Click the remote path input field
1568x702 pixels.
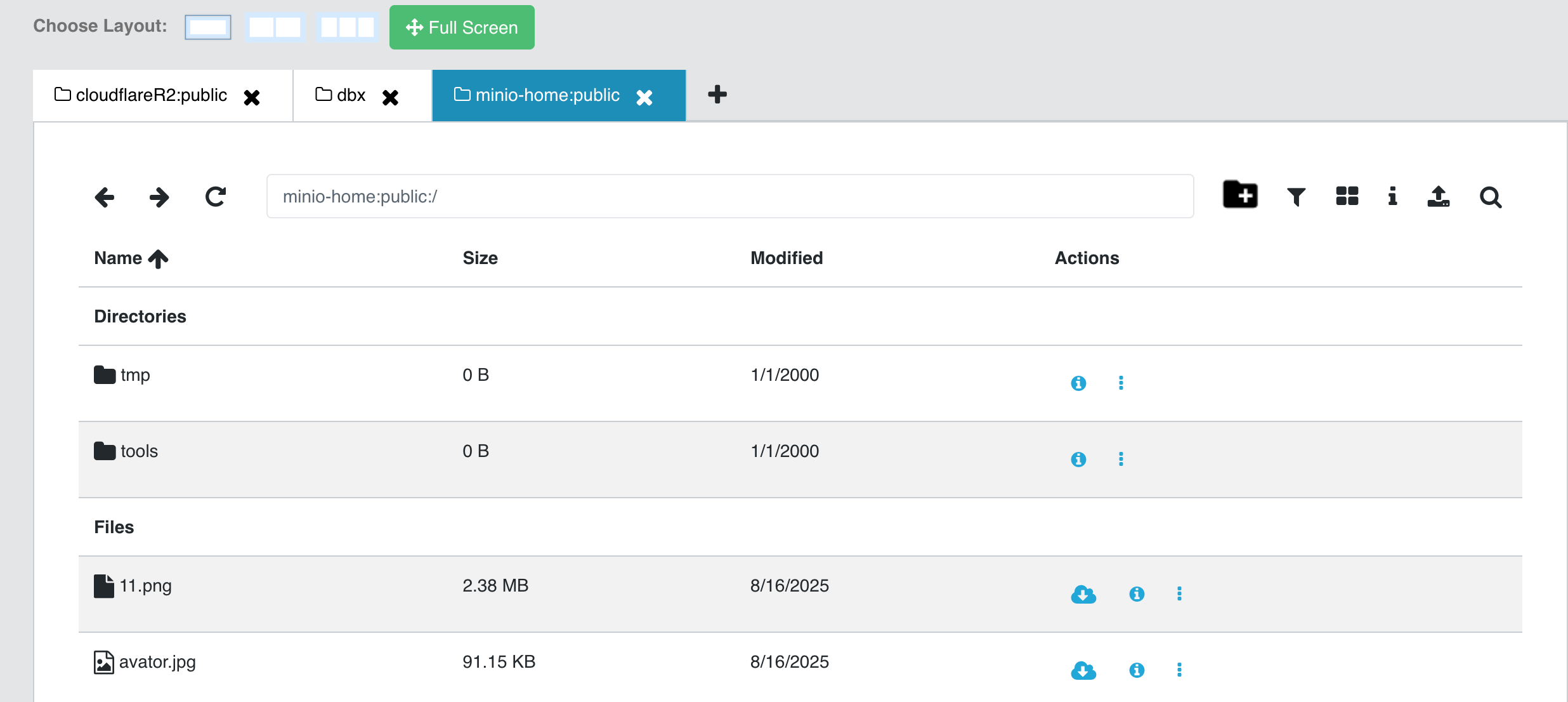click(729, 197)
